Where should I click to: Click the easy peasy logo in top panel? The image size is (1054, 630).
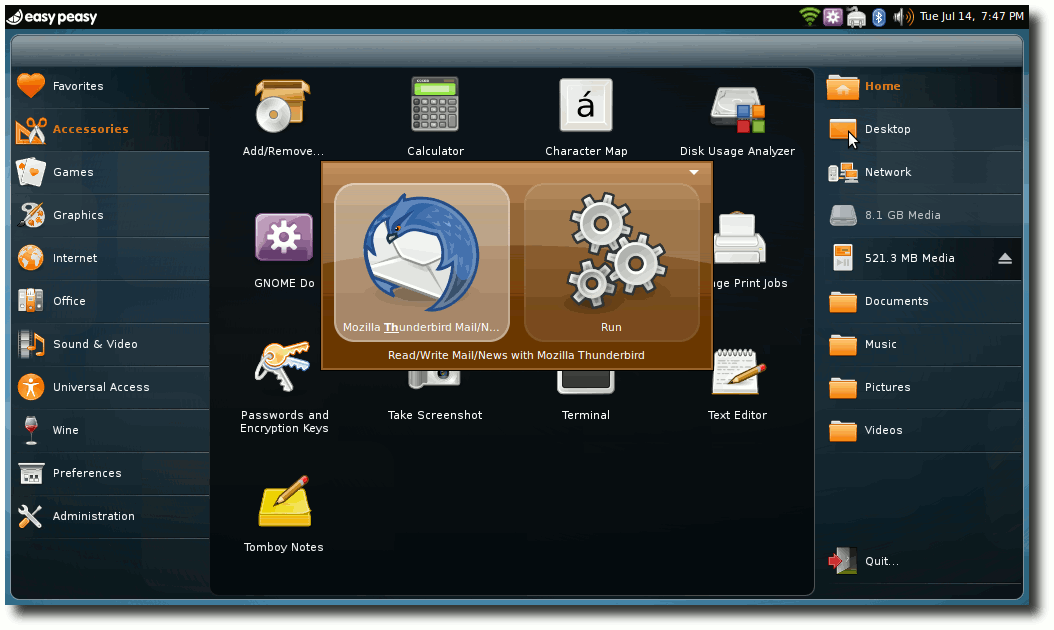pos(52,17)
